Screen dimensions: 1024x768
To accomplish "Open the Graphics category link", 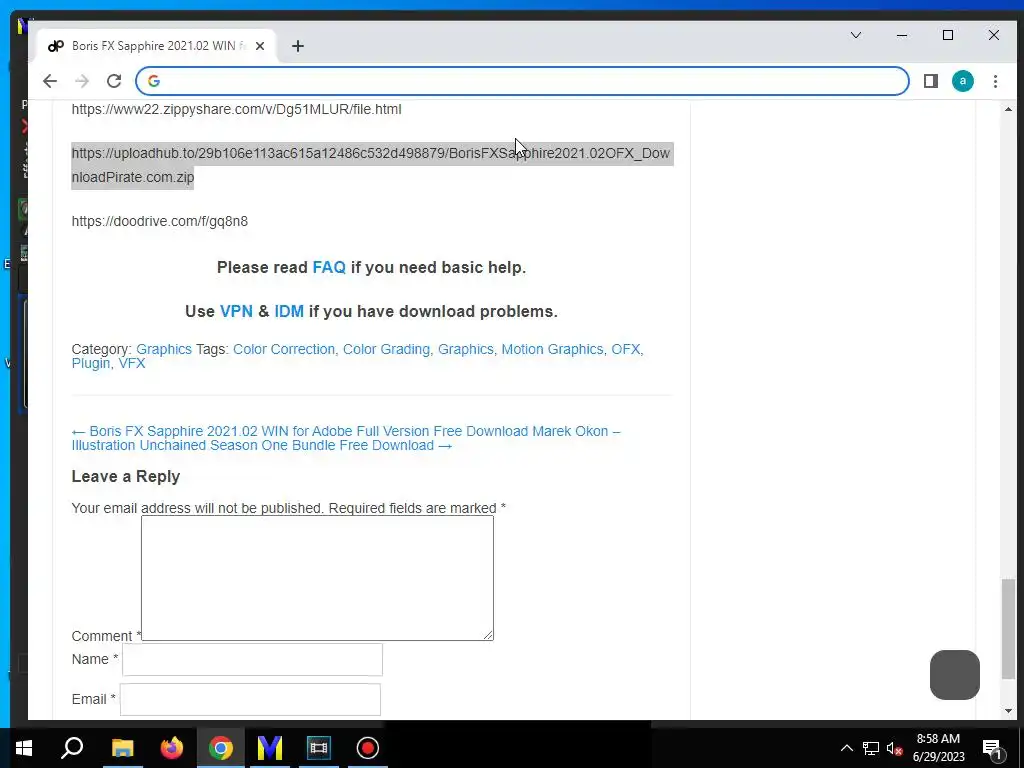I will click(164, 349).
